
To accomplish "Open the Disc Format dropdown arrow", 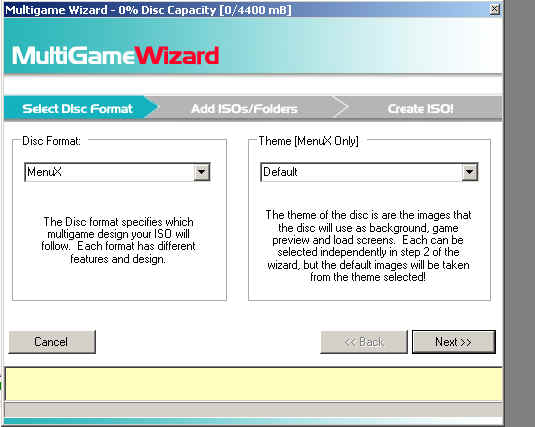I will (x=202, y=172).
